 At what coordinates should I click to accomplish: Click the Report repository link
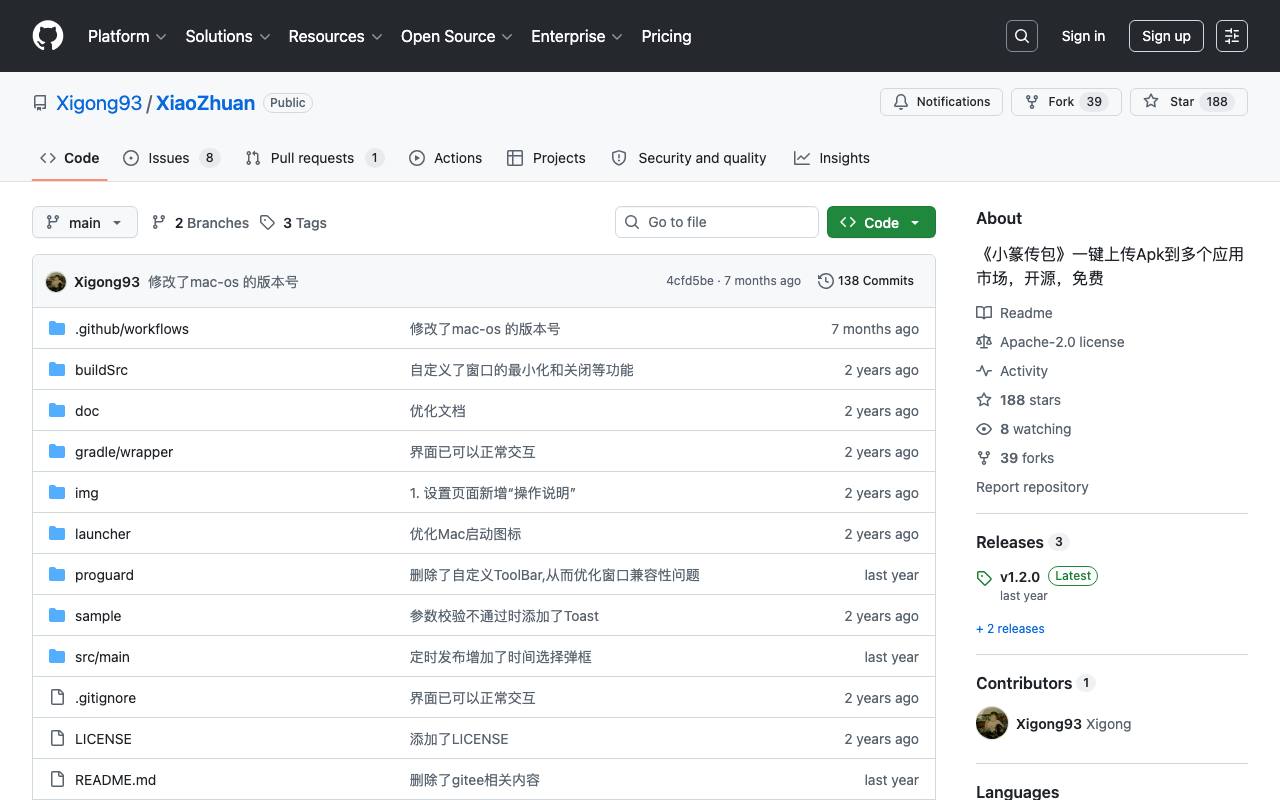click(x=1032, y=487)
